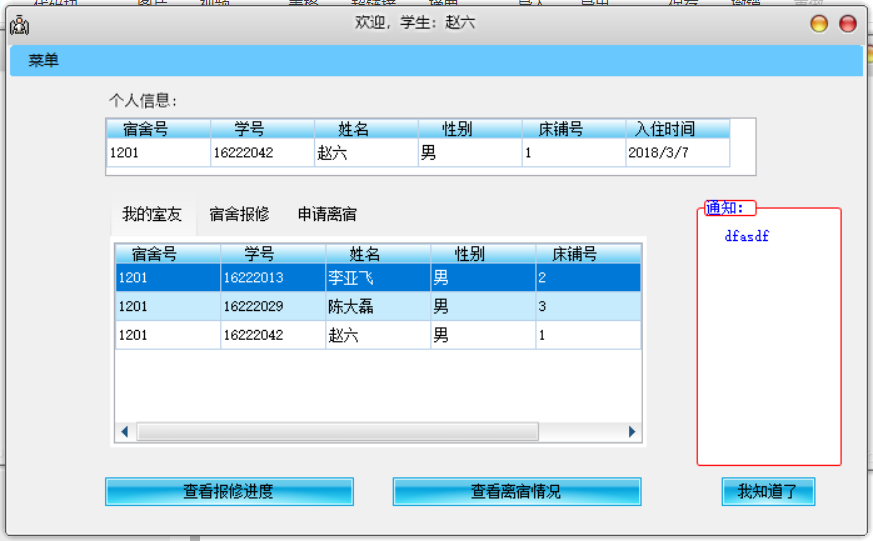The width and height of the screenshot is (873, 541).
Task: Select roommate row 李亚飞
Action: coord(378,277)
